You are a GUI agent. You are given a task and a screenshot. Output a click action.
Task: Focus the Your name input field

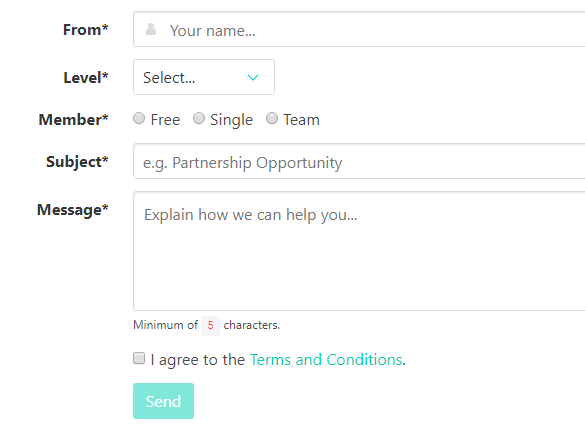click(359, 29)
